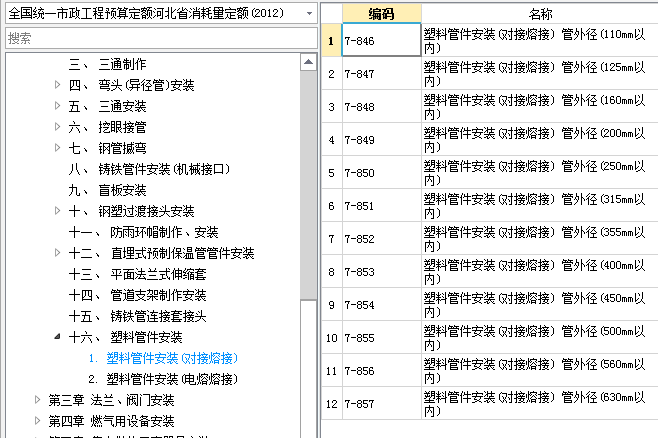The width and height of the screenshot is (658, 438).
Task: Click the tree vertical scrollbar thumb
Action: (308, 185)
